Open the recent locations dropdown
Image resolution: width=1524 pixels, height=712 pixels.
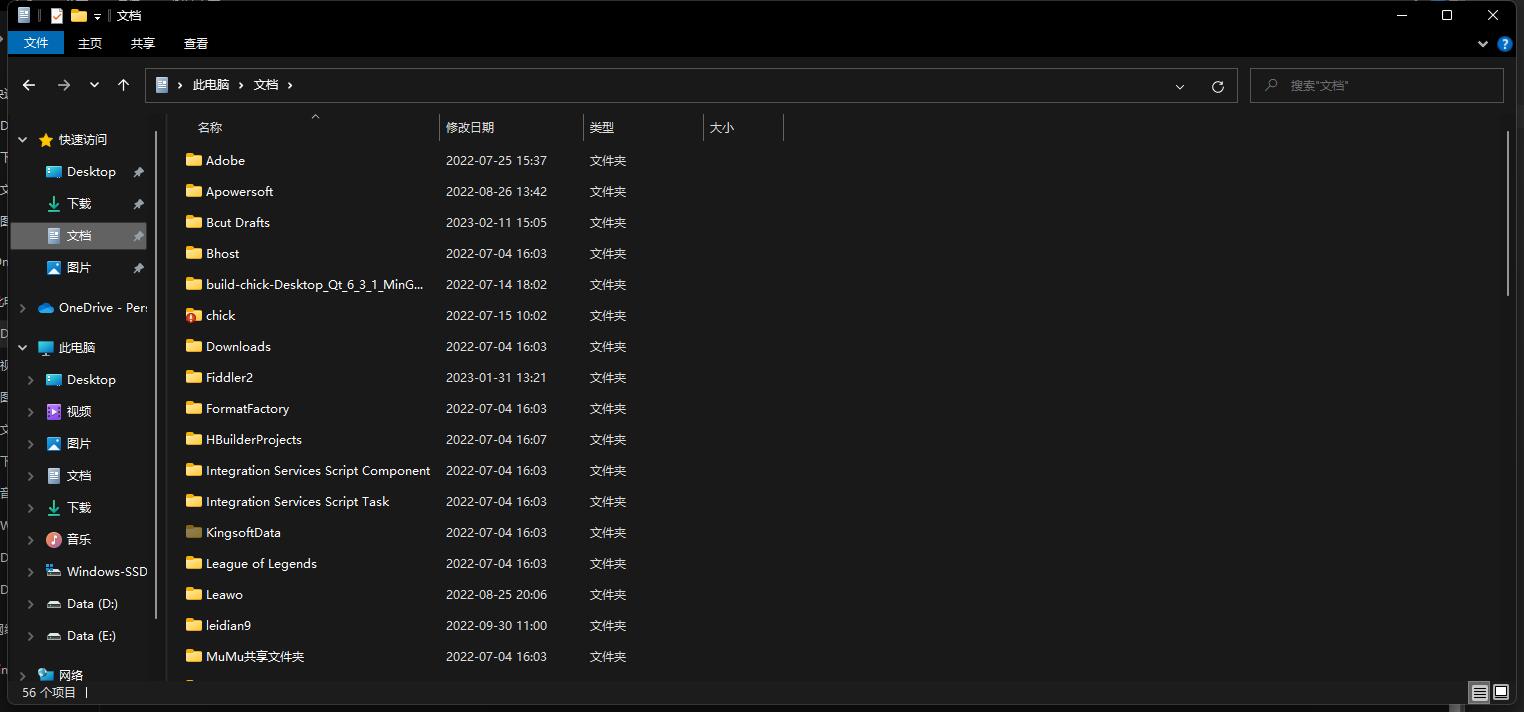click(x=94, y=85)
